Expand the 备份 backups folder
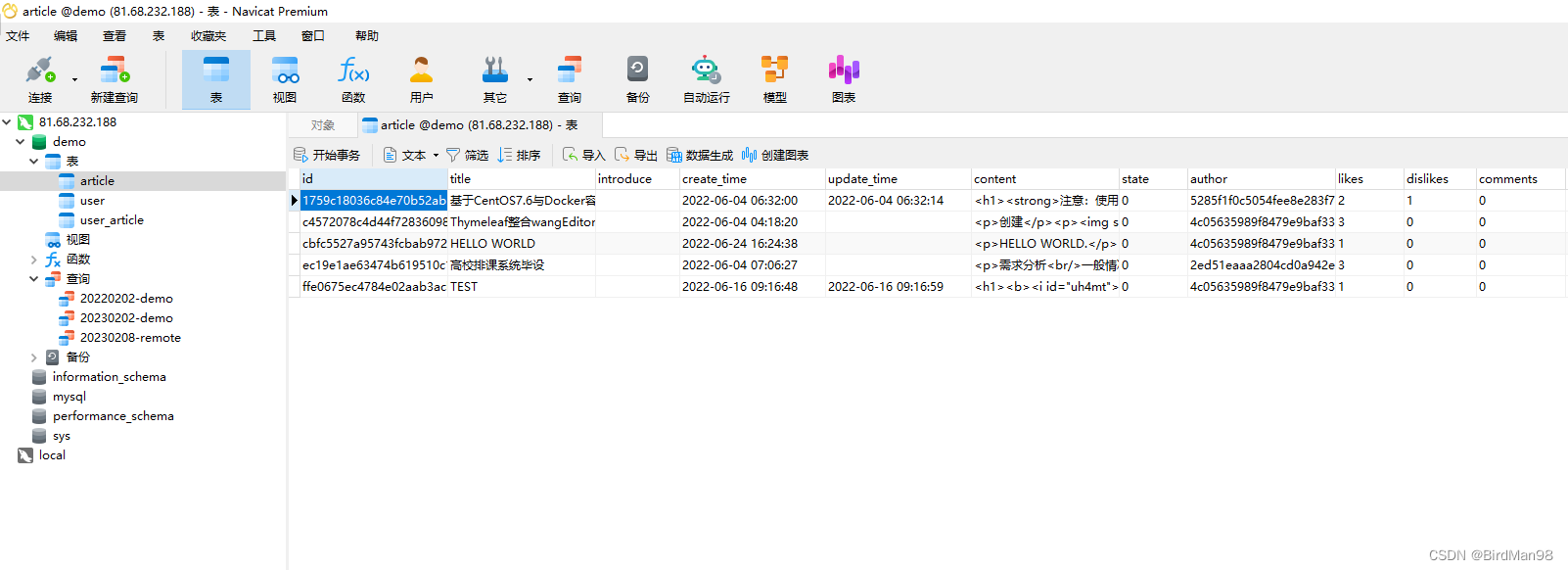The image size is (1568, 570). click(x=33, y=357)
